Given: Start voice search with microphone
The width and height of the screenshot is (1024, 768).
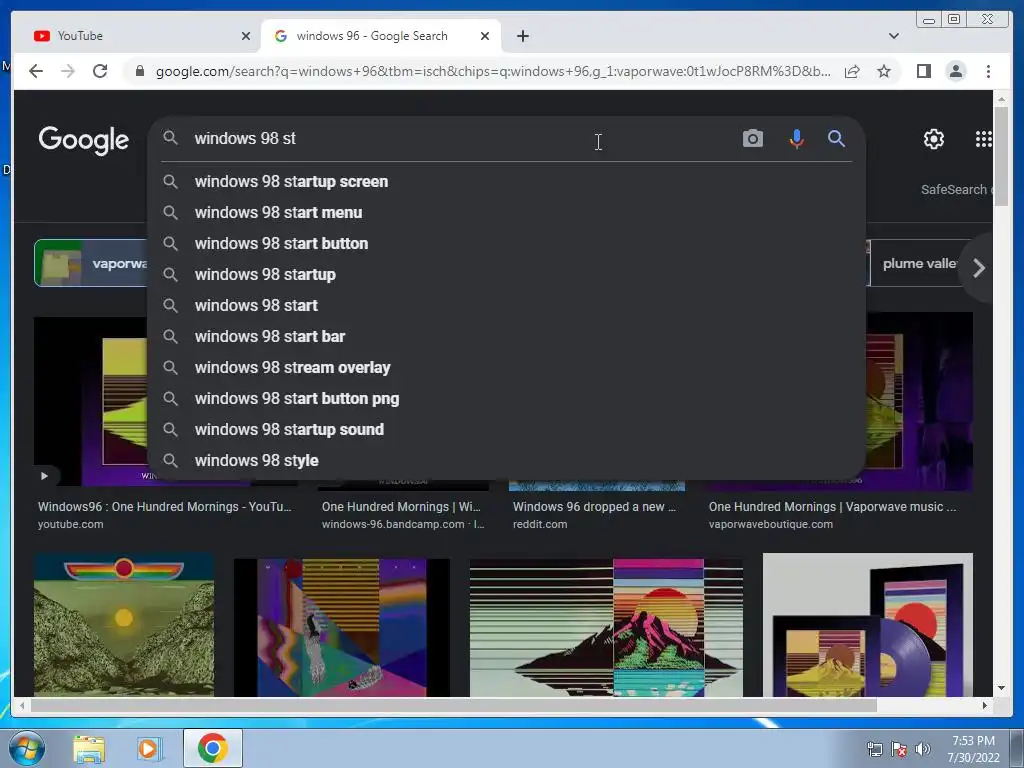Looking at the screenshot, I should (796, 138).
